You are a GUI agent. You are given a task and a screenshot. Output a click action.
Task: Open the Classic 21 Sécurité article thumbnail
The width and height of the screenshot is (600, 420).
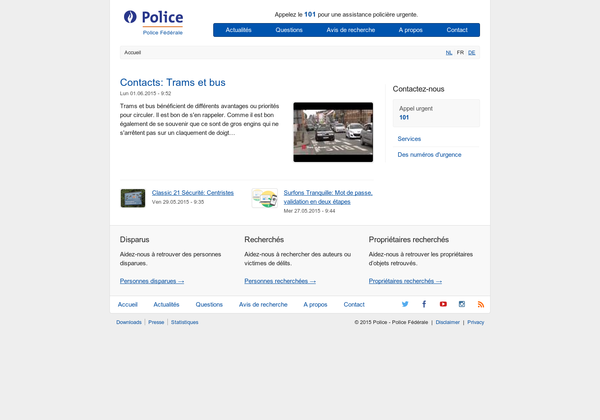pos(133,198)
